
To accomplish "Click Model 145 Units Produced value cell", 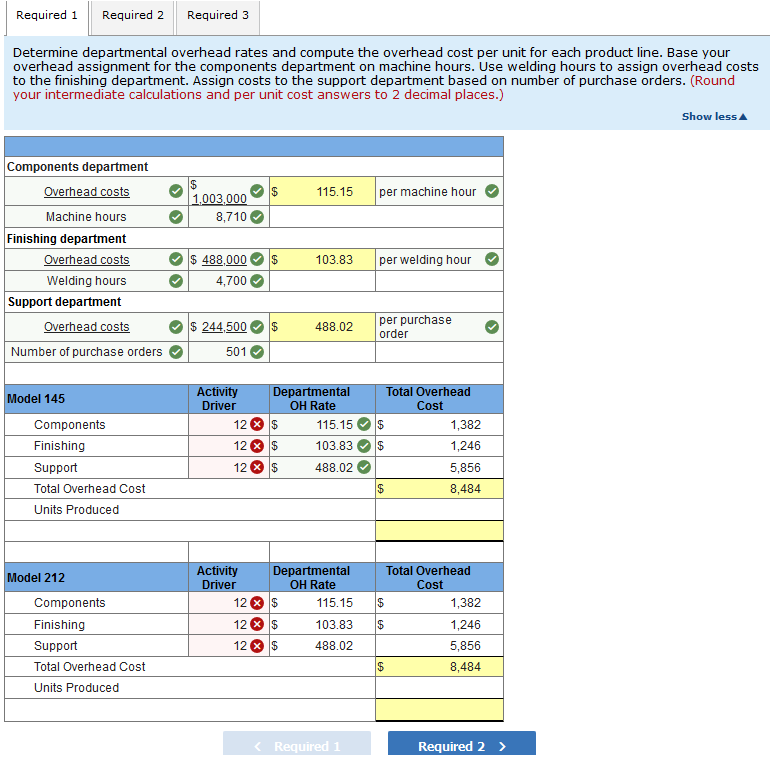I will pyautogui.click(x=439, y=510).
